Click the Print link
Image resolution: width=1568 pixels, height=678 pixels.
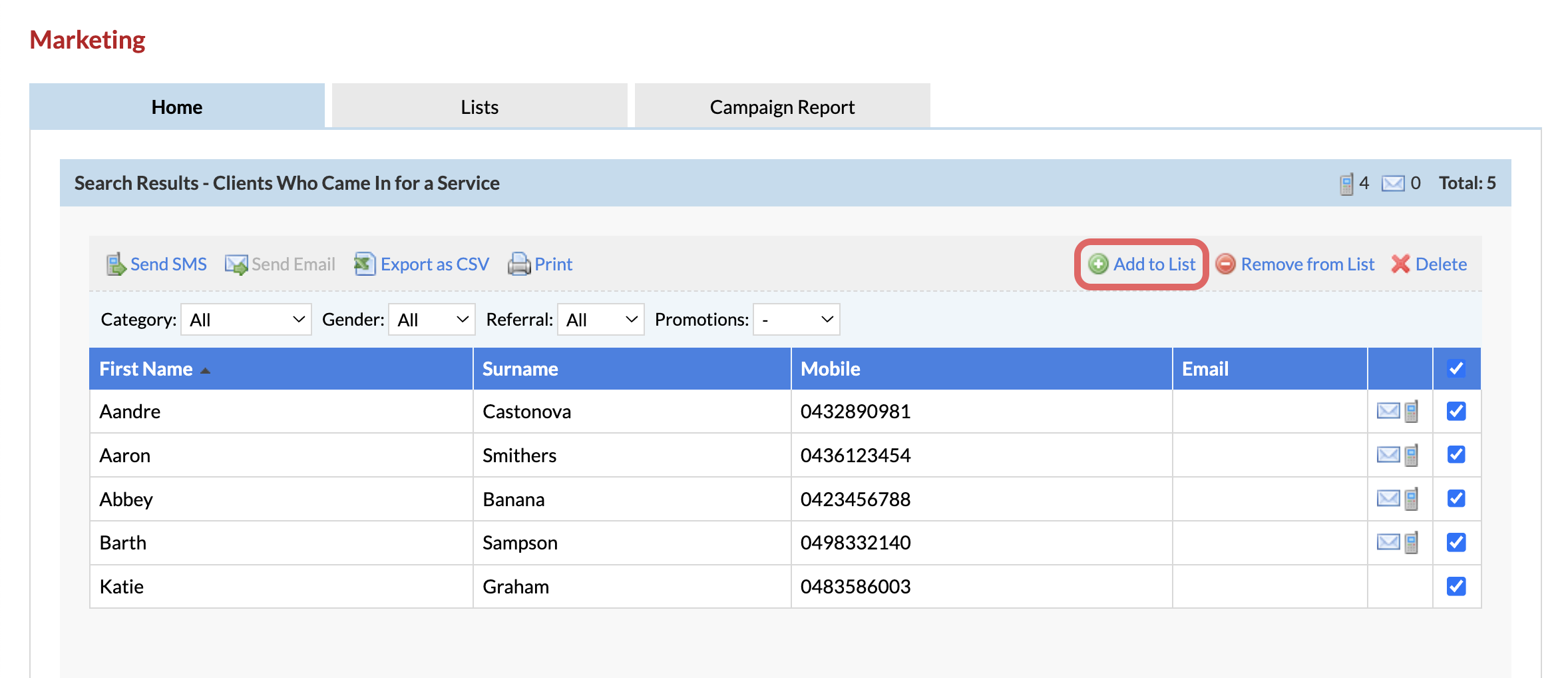(x=554, y=264)
